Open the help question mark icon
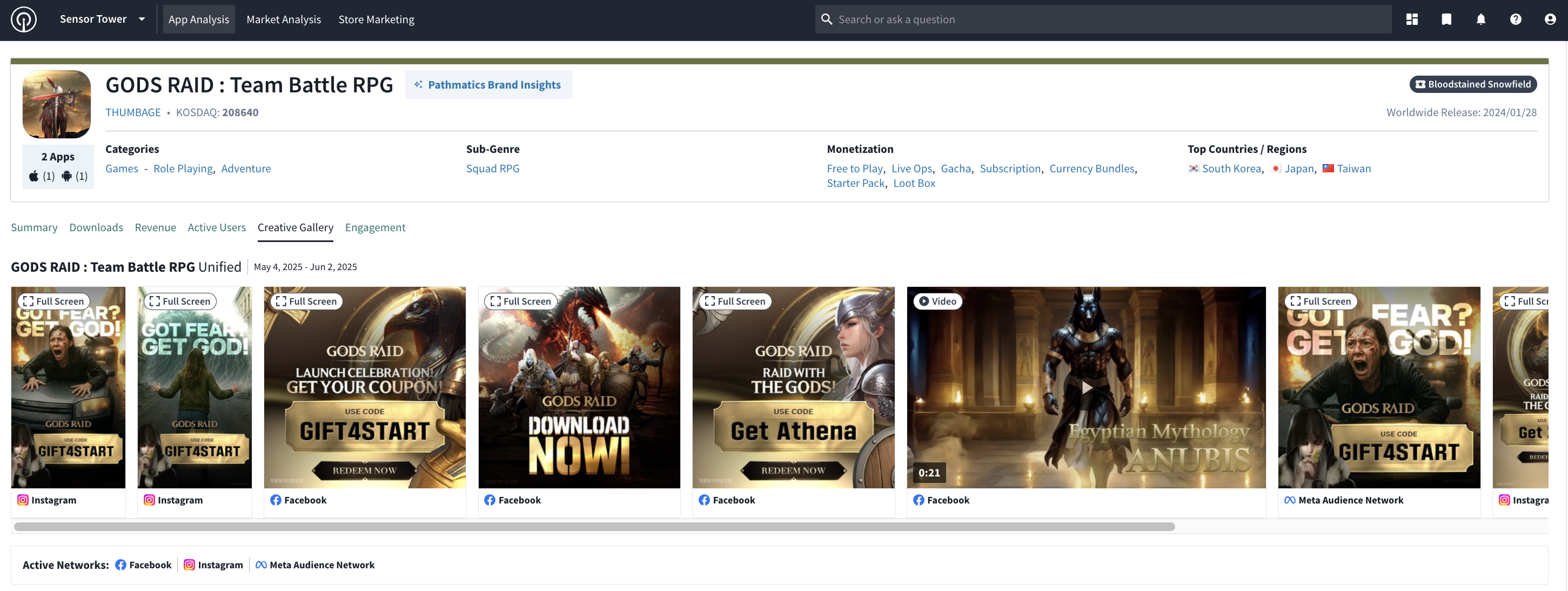The image size is (1568, 591). click(1515, 19)
